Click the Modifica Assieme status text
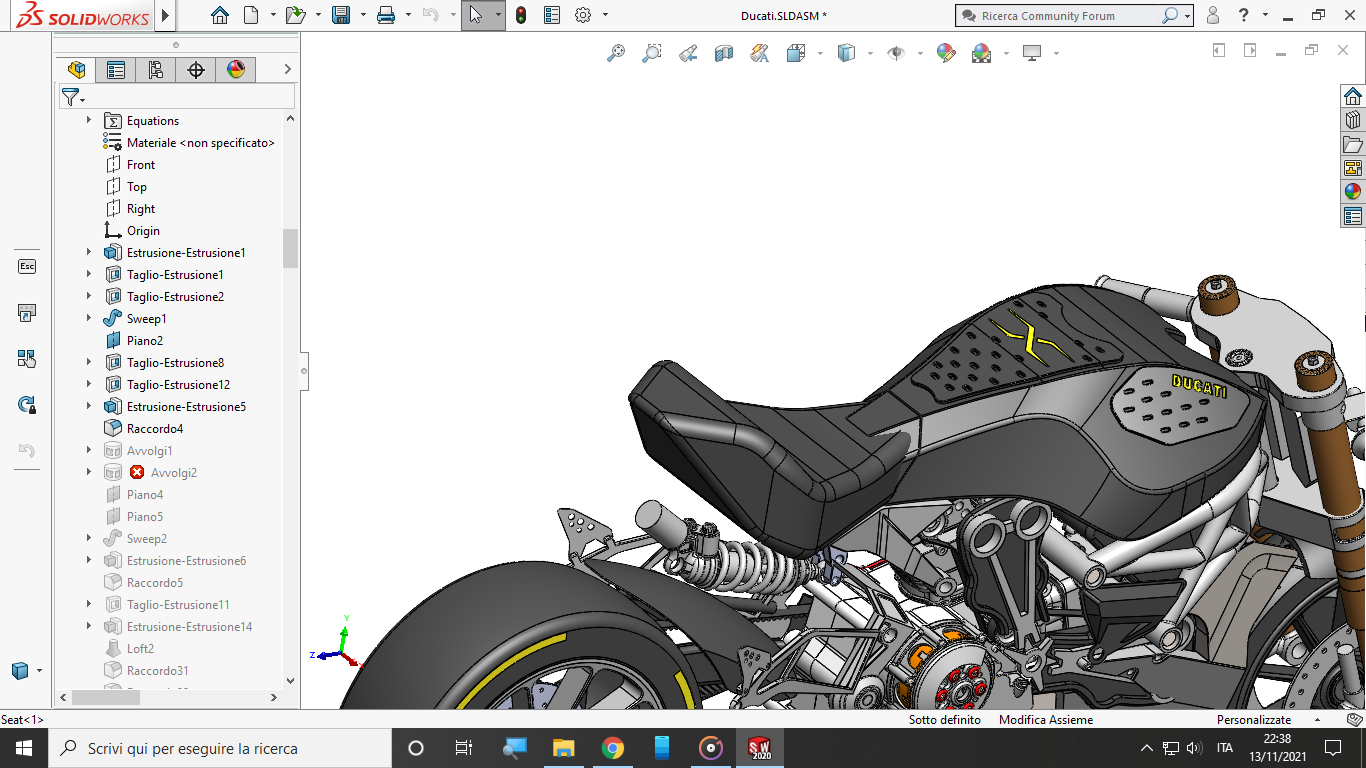This screenshot has width=1366, height=768. [x=1045, y=720]
